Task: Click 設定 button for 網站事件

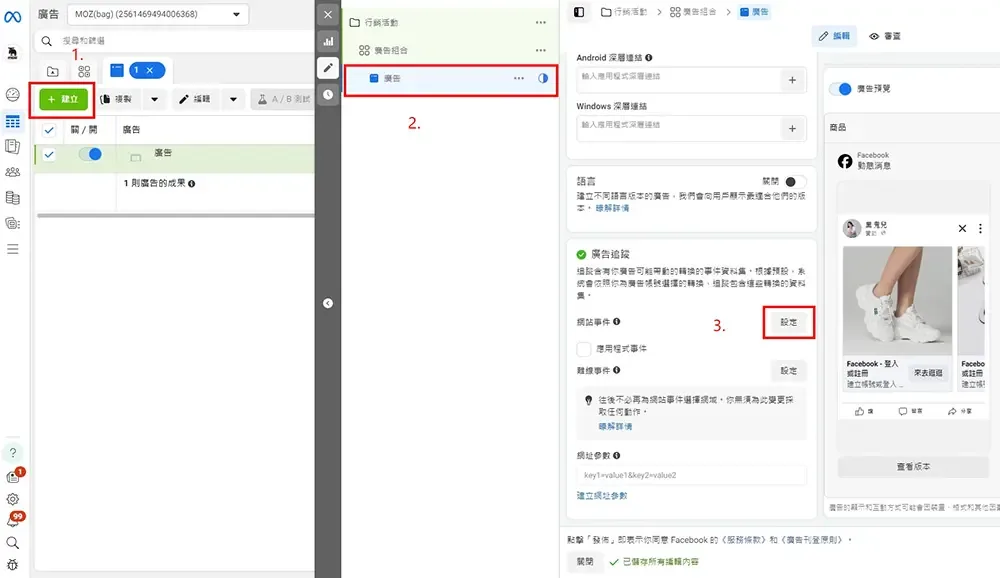Action: (x=789, y=322)
